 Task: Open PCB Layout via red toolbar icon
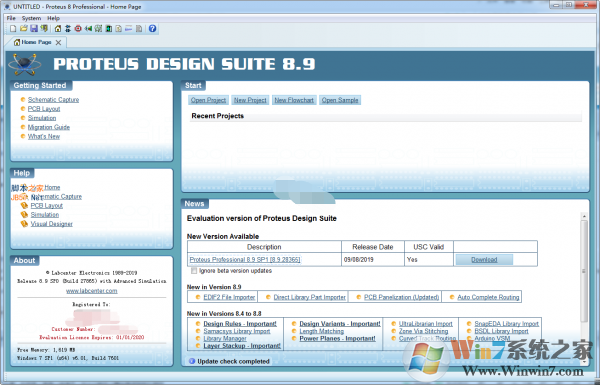pyautogui.click(x=78, y=29)
